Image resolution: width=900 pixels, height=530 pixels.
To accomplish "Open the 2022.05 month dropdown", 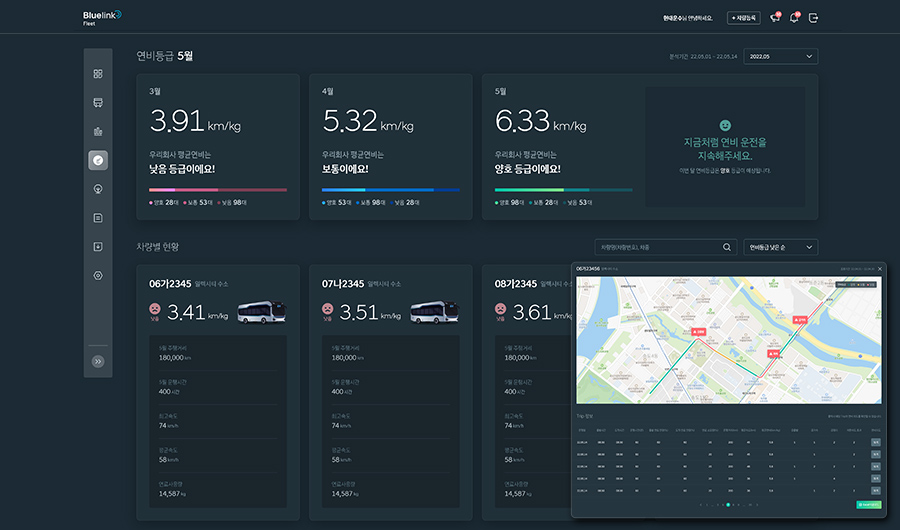I will pos(780,57).
